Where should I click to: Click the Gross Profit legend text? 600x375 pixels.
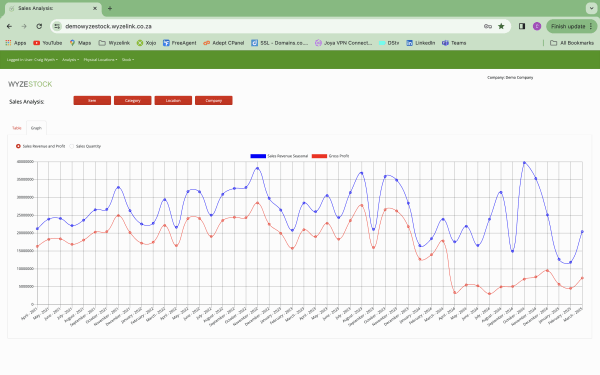pos(339,156)
